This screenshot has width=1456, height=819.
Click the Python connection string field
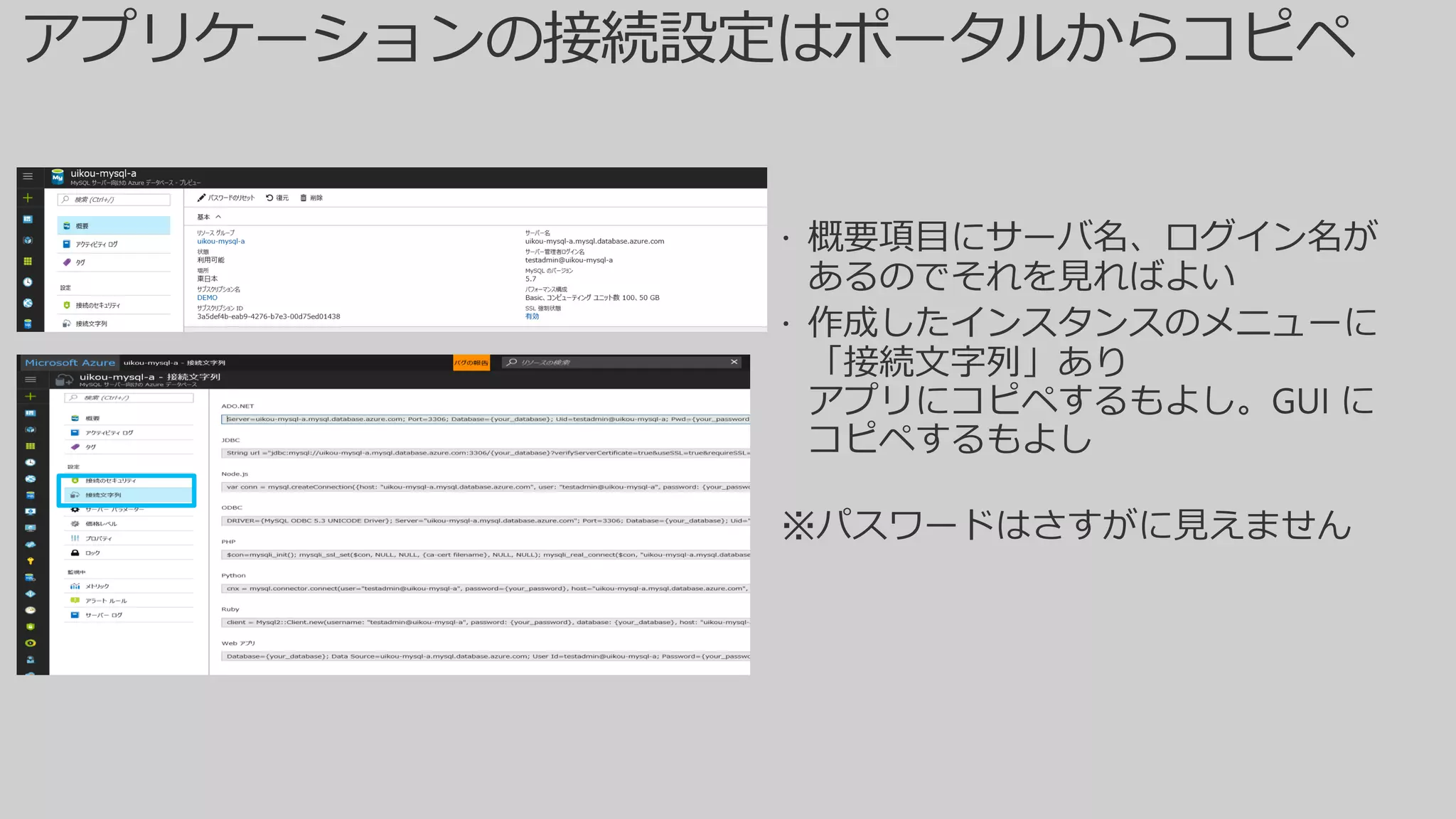[485, 588]
